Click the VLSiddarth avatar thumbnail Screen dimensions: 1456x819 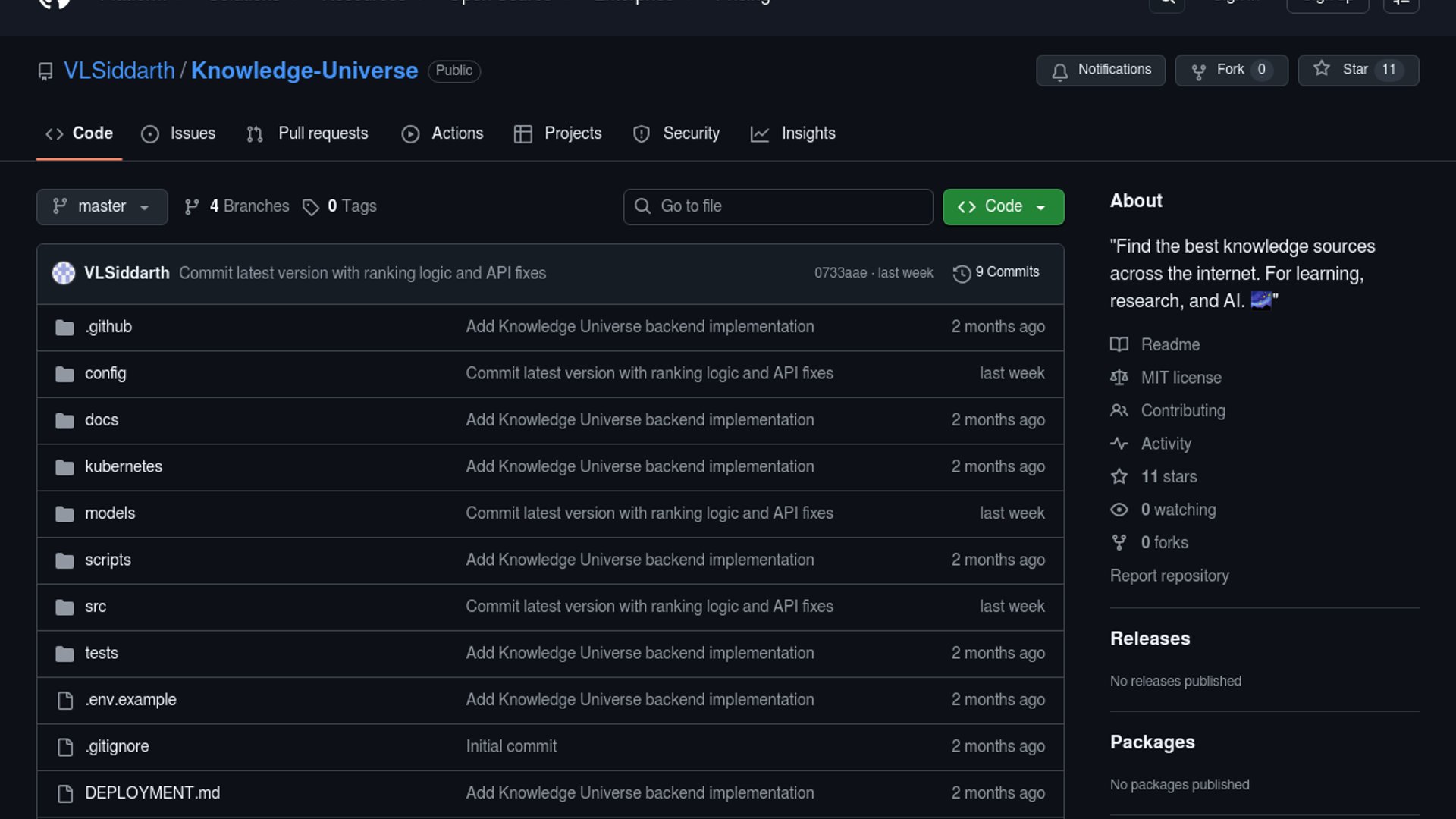[x=64, y=273]
